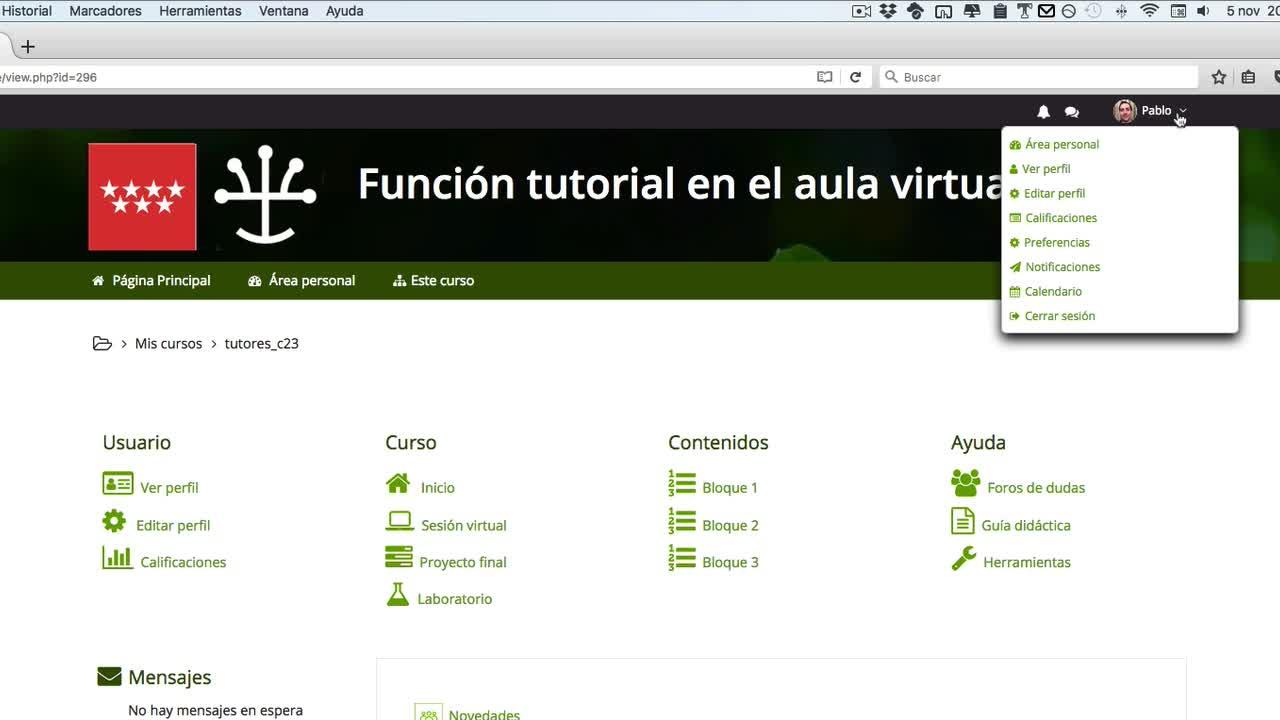Choose Ver perfil from user dropdown

pyautogui.click(x=1046, y=169)
